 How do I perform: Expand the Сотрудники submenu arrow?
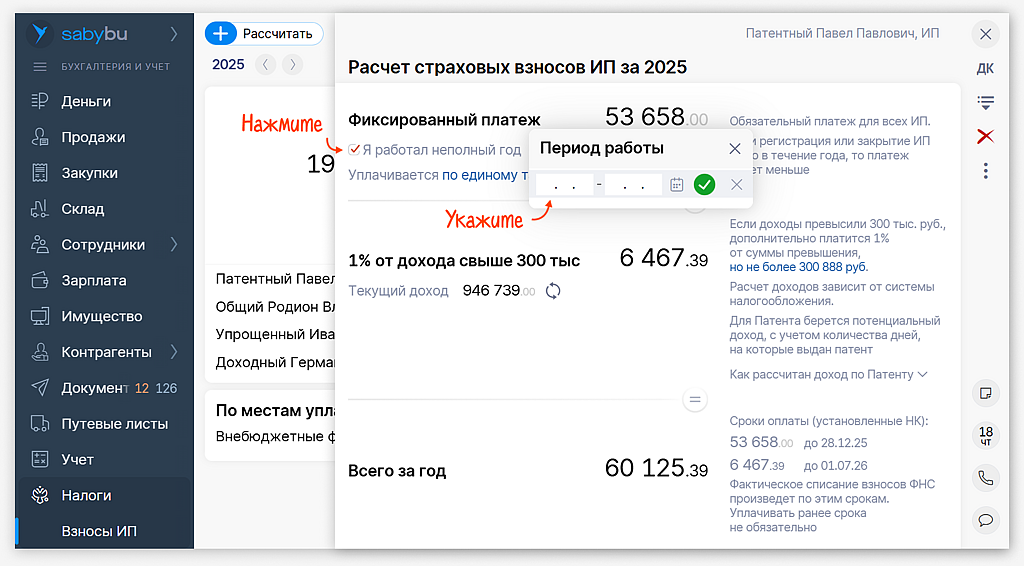174,245
